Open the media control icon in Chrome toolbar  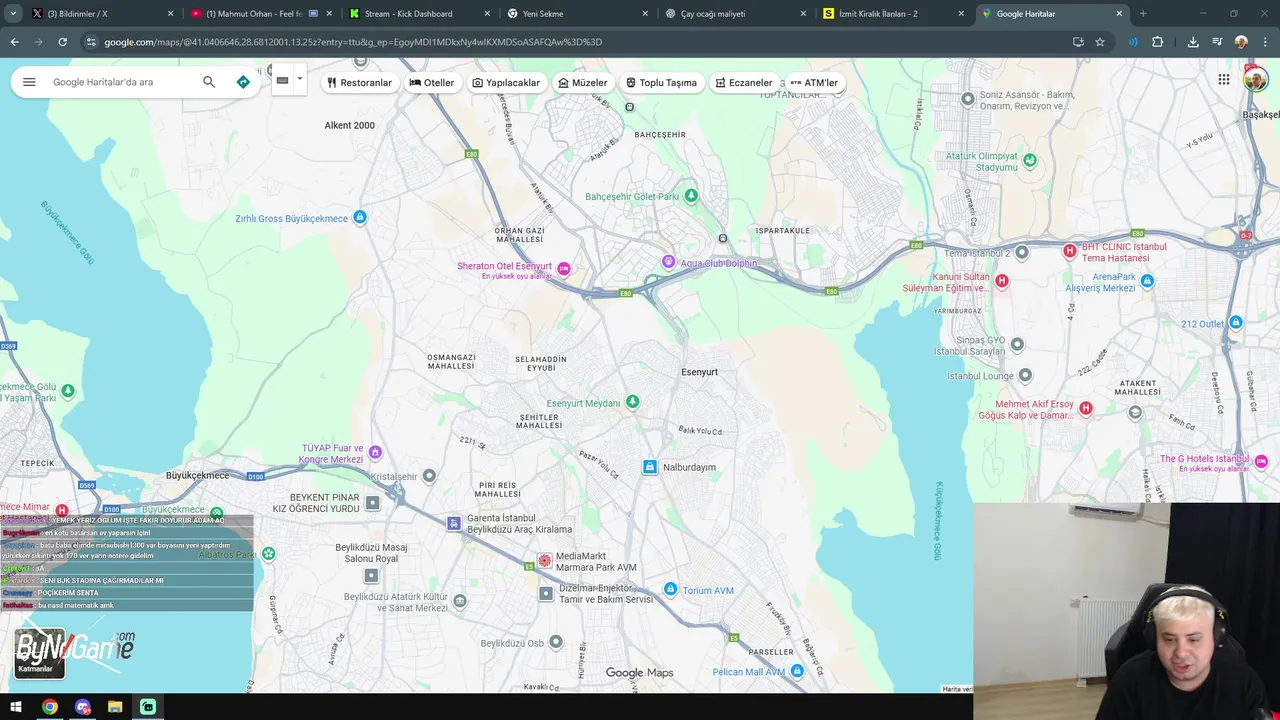pyautogui.click(x=1217, y=42)
